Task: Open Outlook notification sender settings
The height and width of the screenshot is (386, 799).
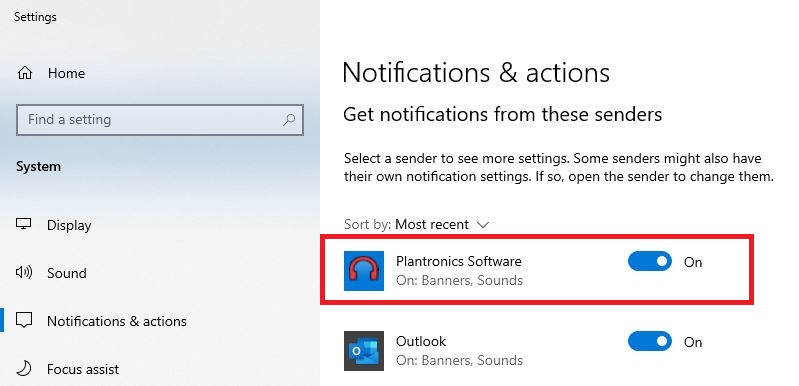Action: point(536,350)
